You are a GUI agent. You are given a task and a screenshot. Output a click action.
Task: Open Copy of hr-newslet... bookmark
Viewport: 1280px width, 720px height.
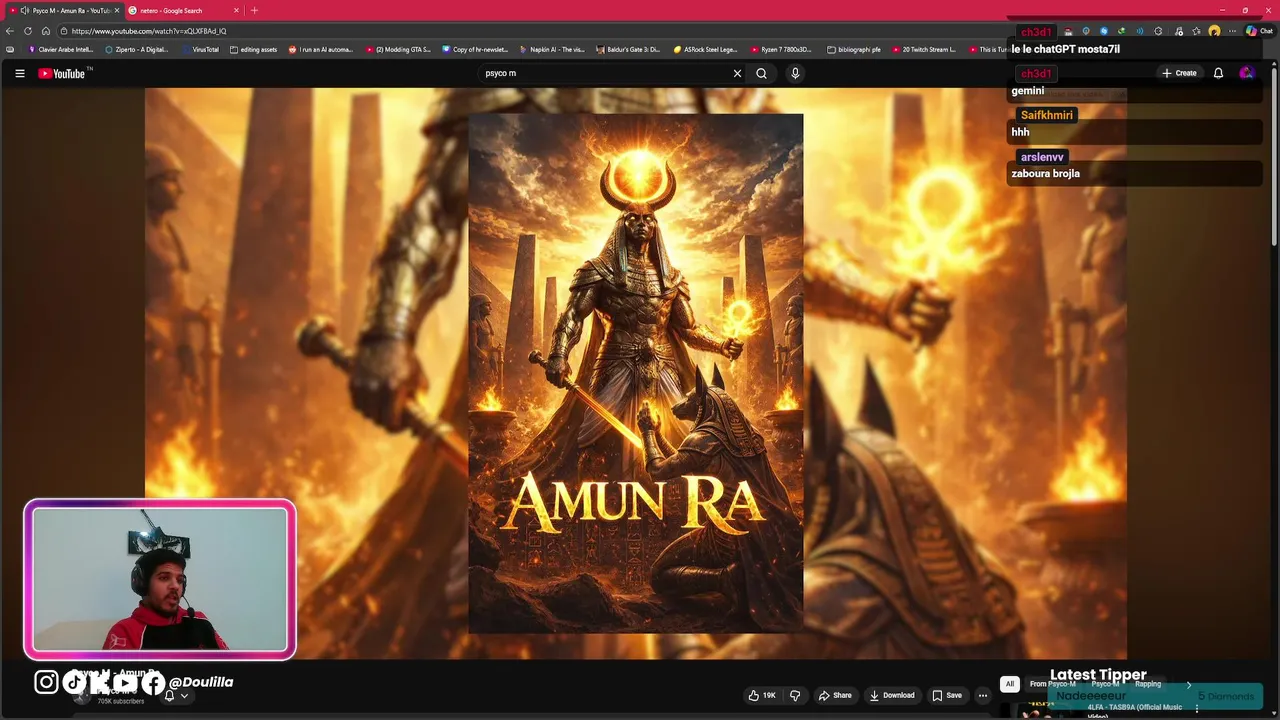475,49
